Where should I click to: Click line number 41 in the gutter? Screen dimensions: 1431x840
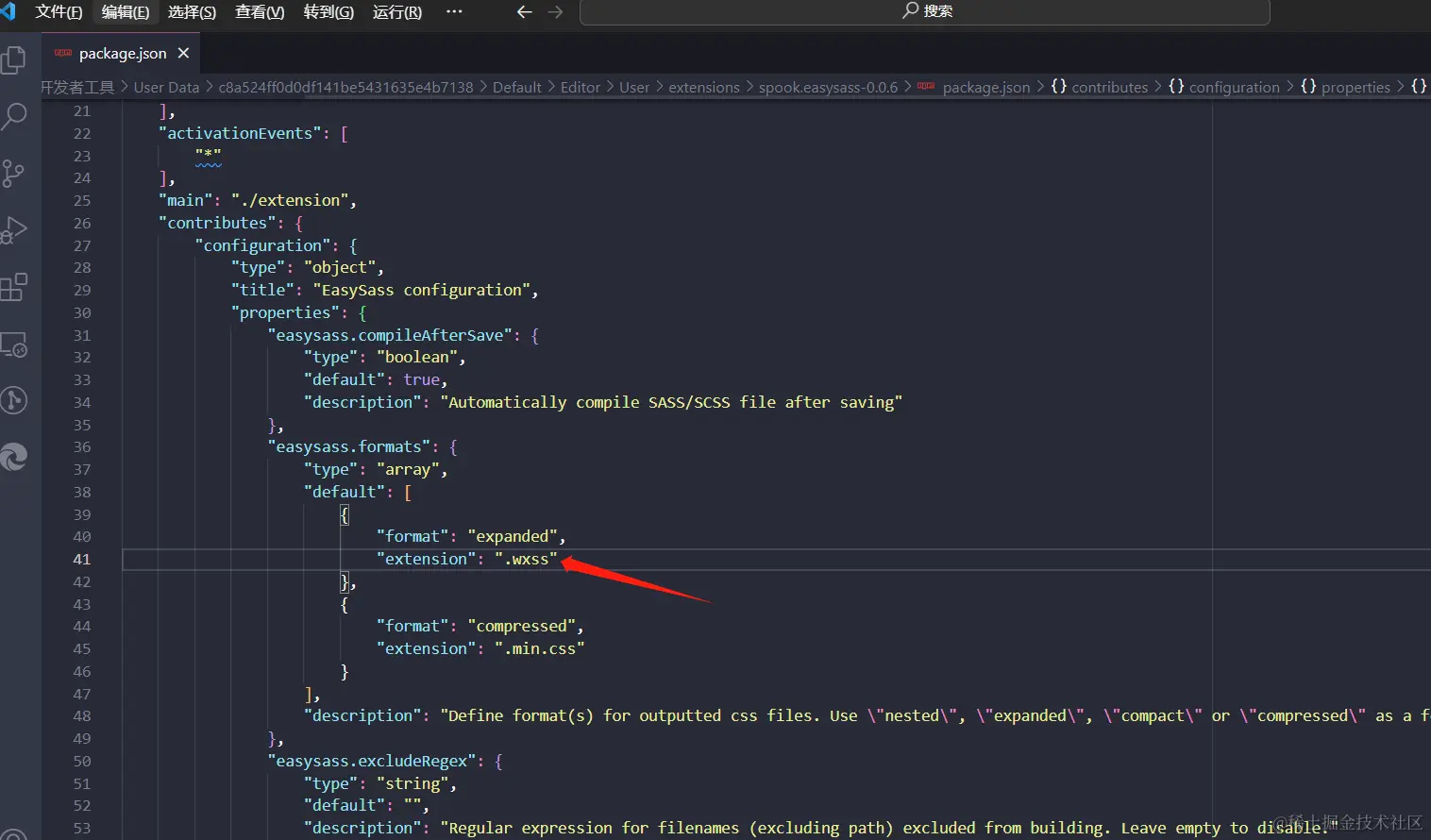click(x=82, y=559)
